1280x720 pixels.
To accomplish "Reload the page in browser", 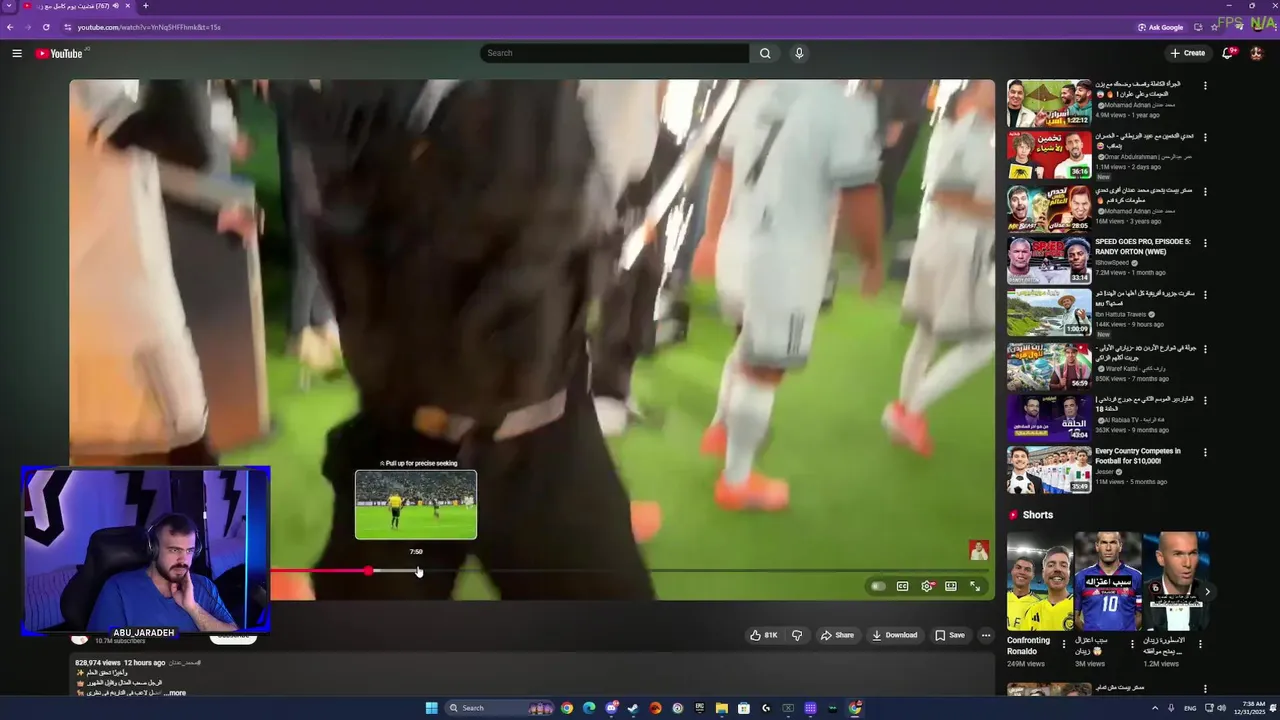I will [46, 27].
